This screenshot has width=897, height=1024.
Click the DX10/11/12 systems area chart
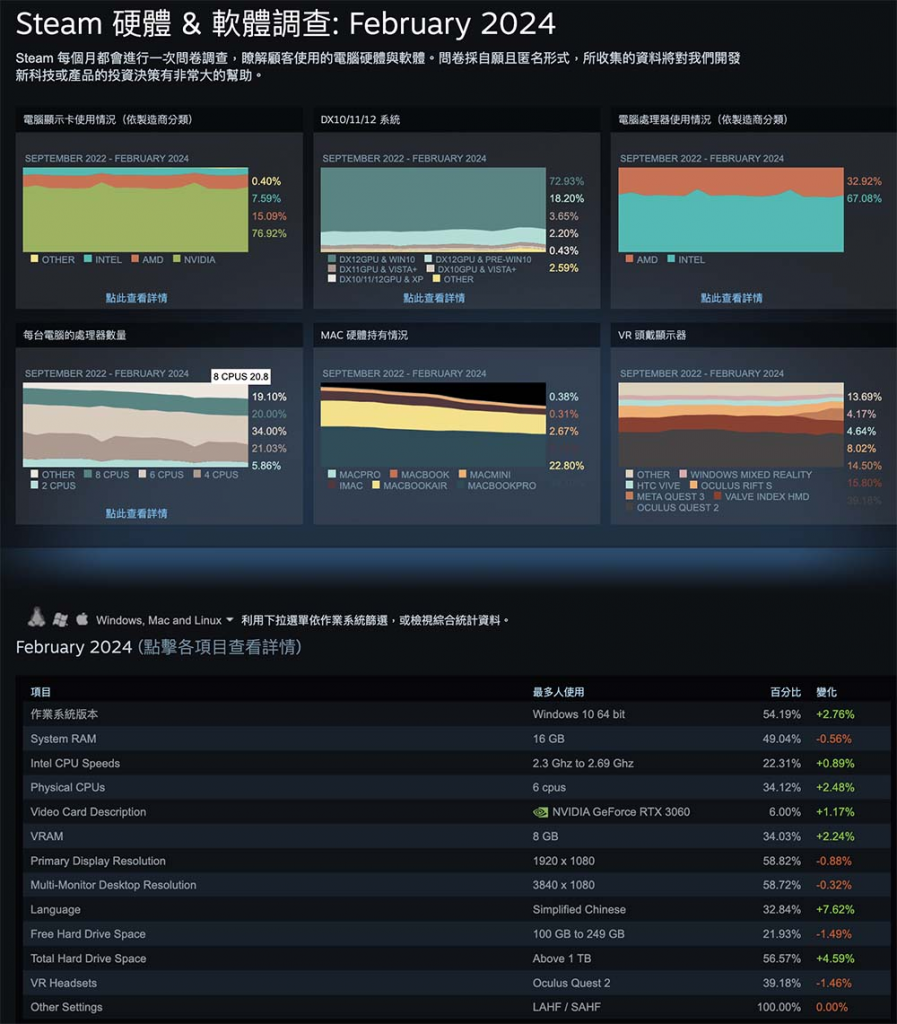click(433, 210)
